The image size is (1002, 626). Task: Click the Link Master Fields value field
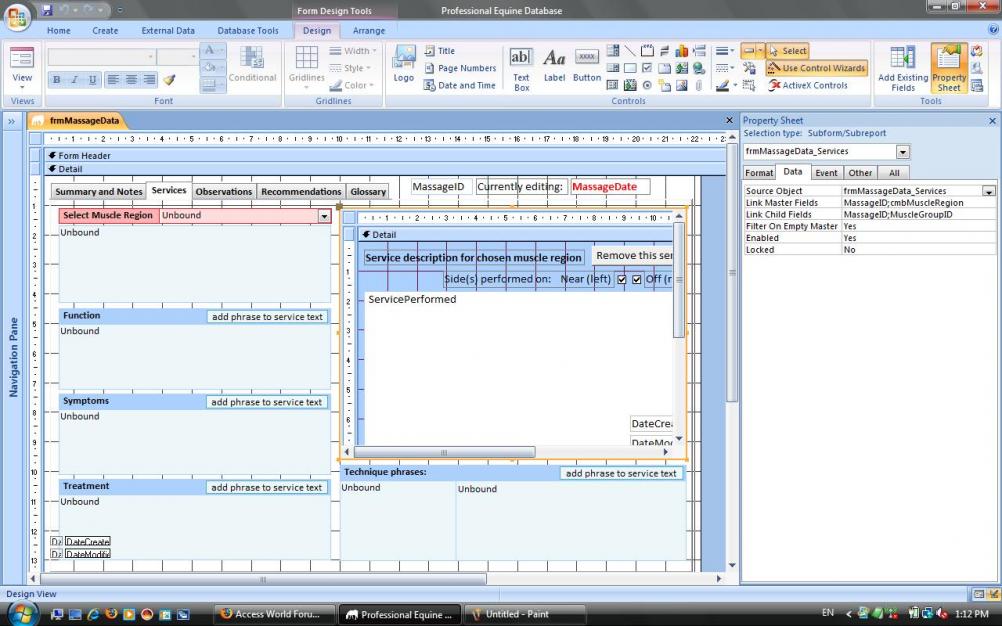pos(918,203)
